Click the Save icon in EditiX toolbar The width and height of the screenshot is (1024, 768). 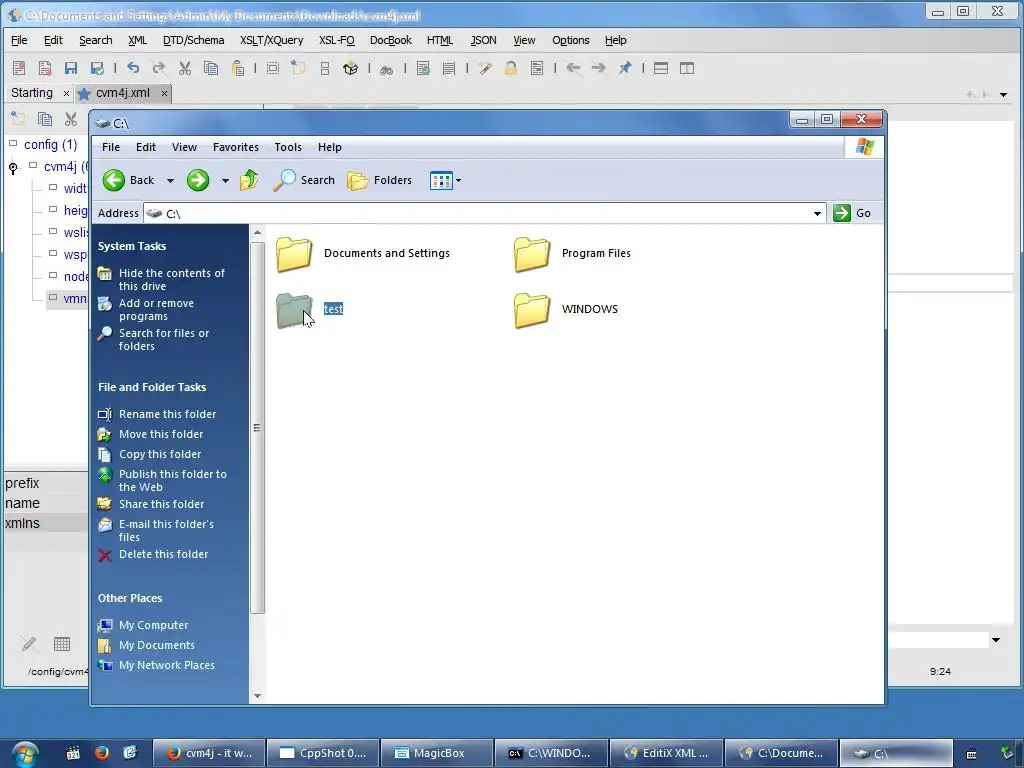point(71,68)
